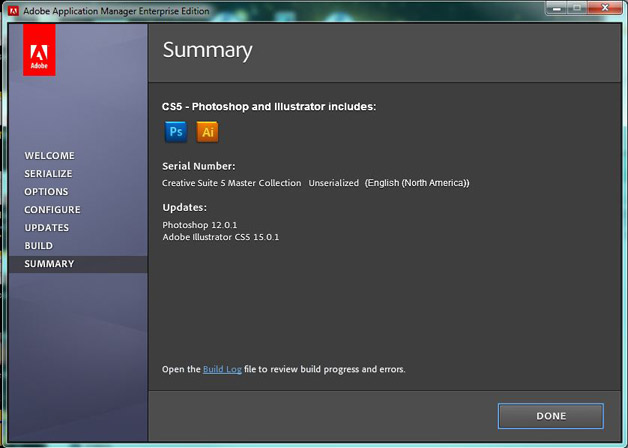Minimize the Application Manager window
628x448 pixels.
(x=556, y=8)
